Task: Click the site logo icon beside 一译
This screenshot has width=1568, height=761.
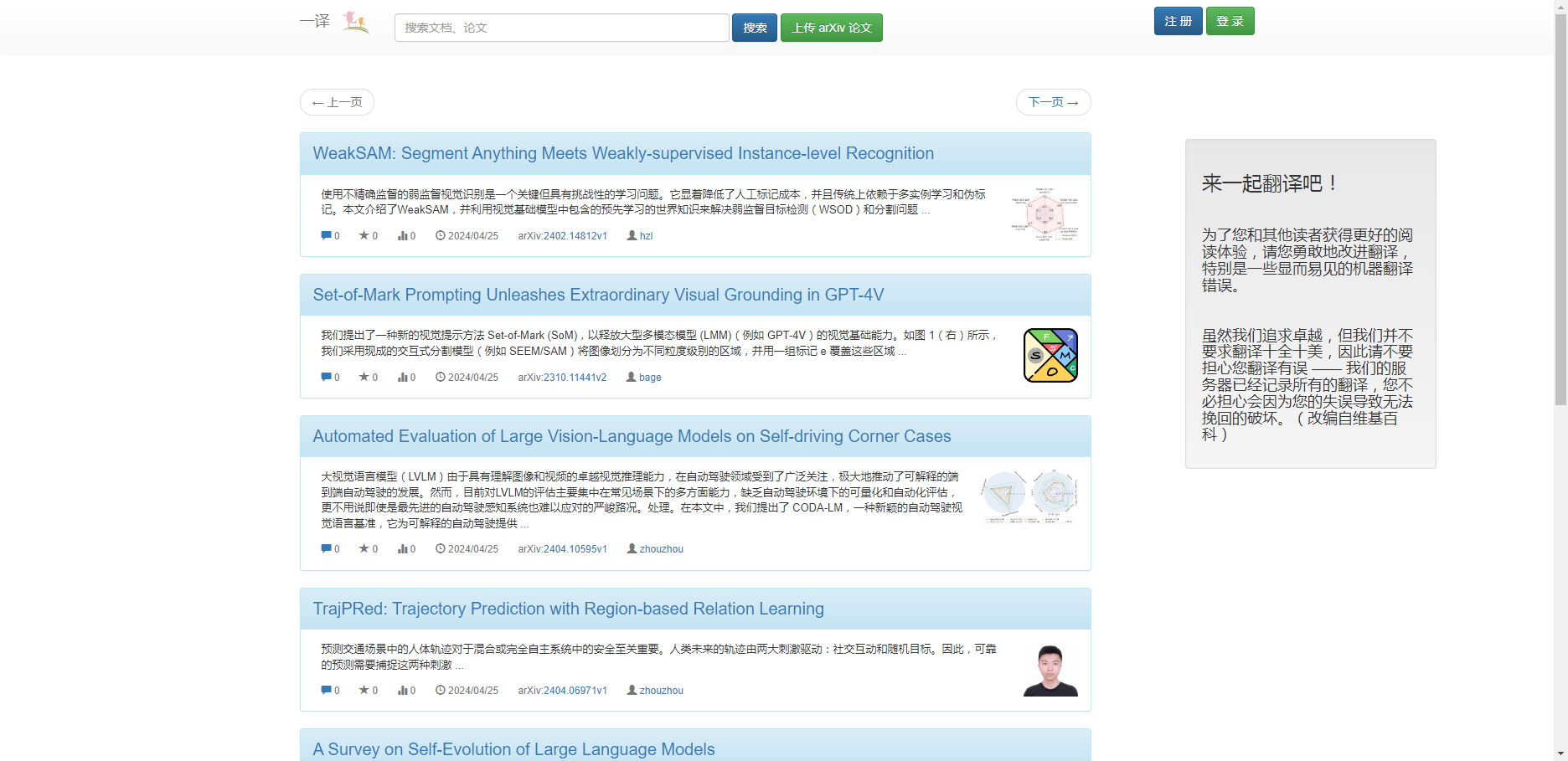Action: [x=355, y=23]
